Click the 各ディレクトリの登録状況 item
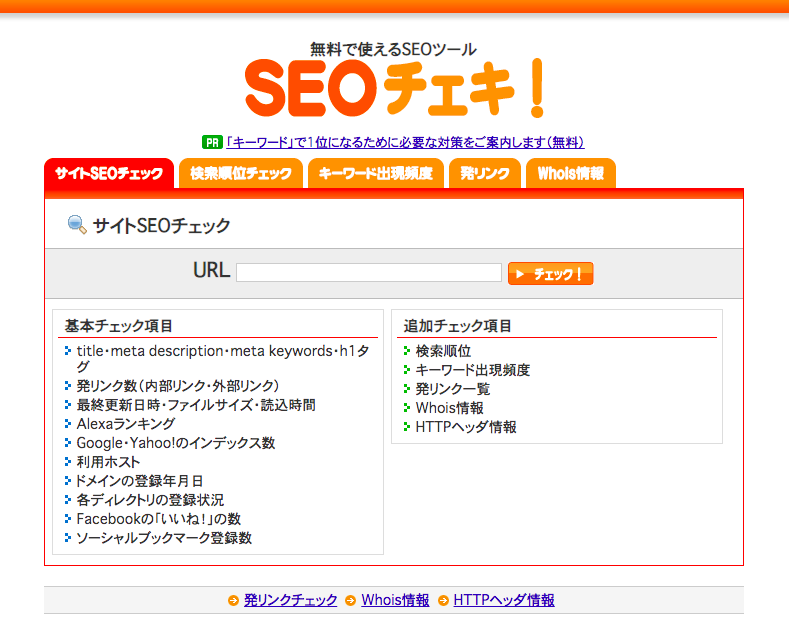 tap(150, 500)
